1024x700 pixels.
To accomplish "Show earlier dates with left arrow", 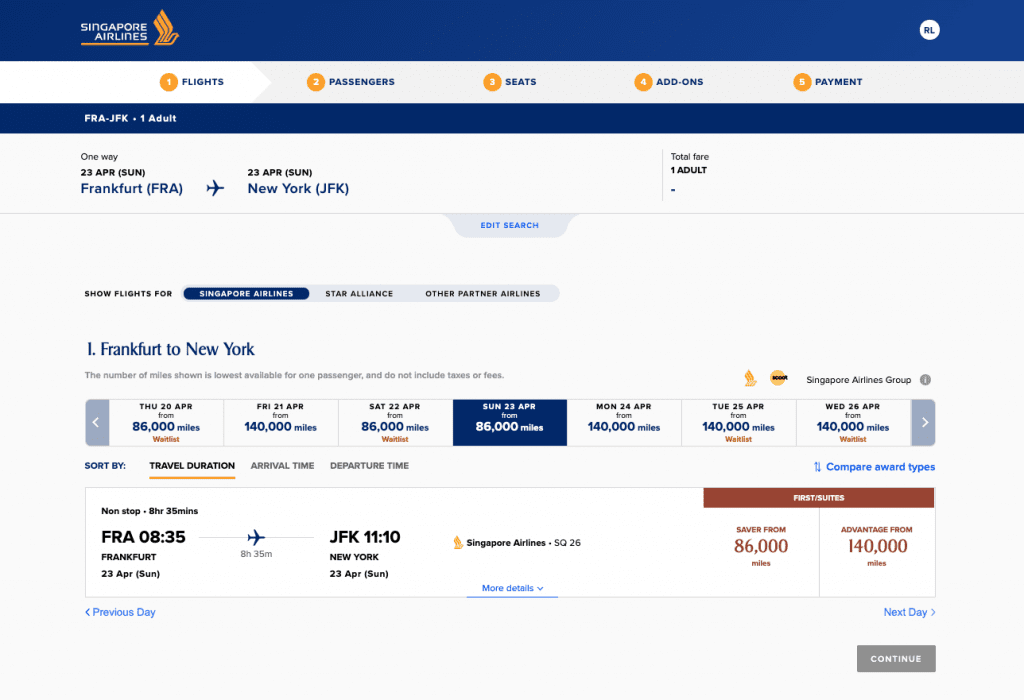I will pyautogui.click(x=97, y=422).
